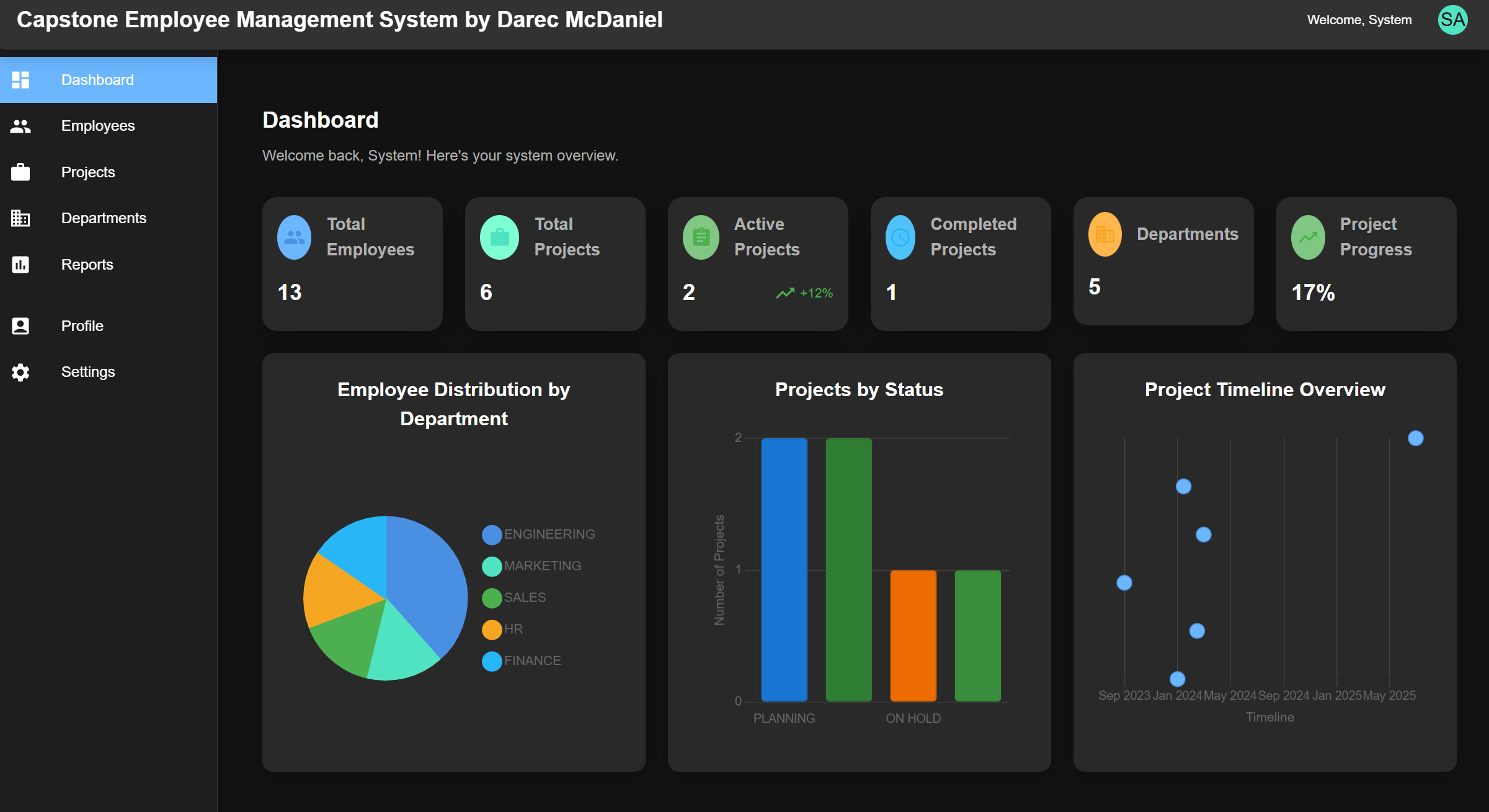Click the Total Employees people icon
The width and height of the screenshot is (1489, 812).
click(293, 237)
